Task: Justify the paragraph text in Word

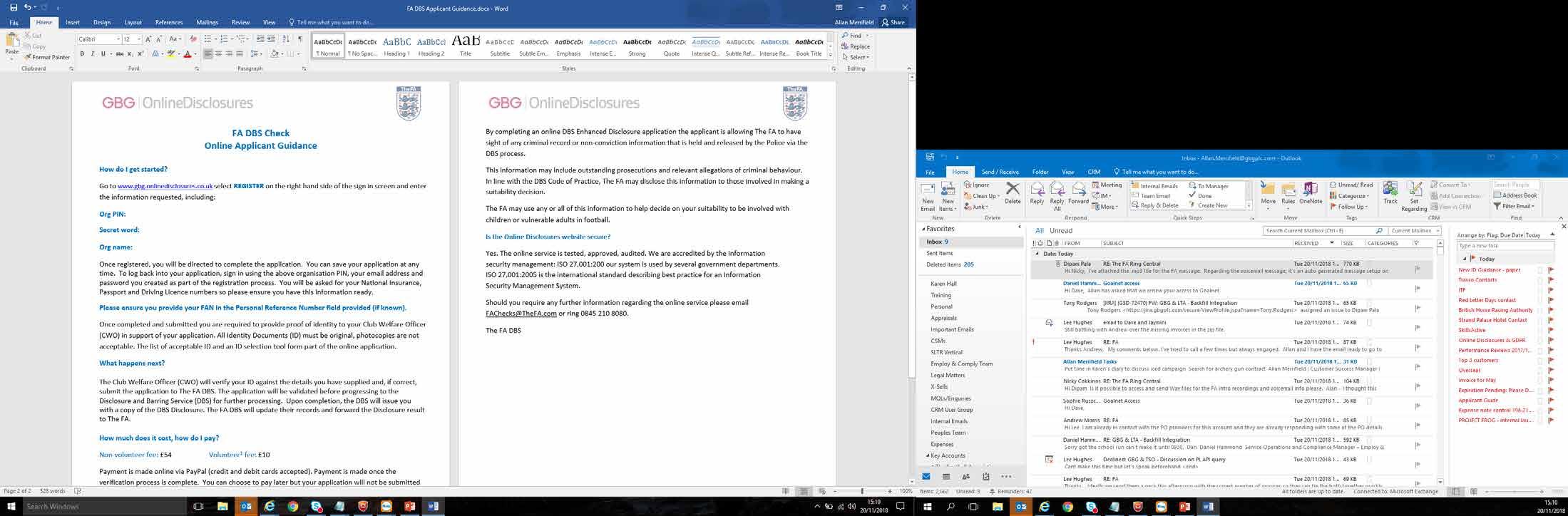Action: tap(240, 54)
